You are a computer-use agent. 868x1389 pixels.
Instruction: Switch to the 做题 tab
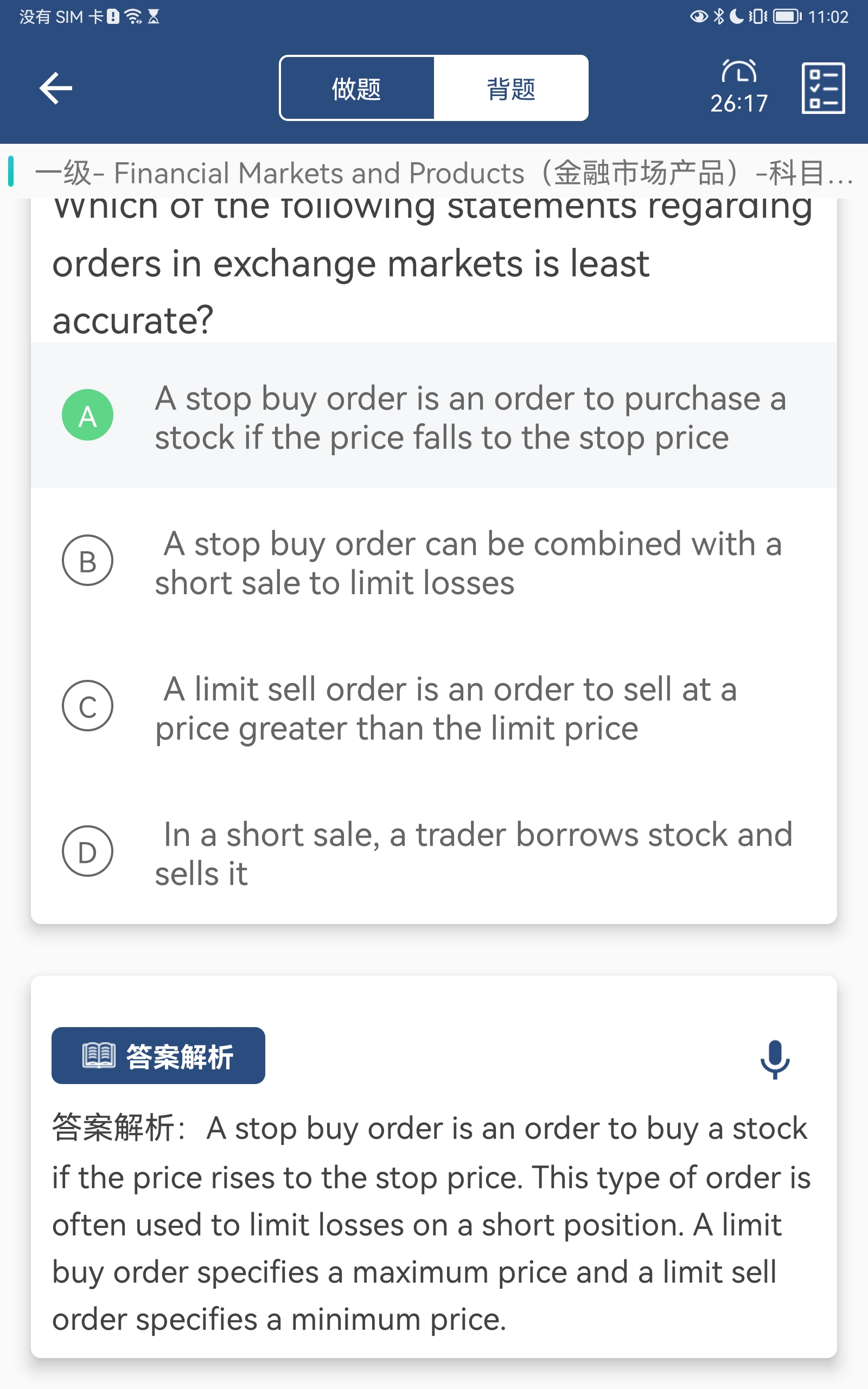coord(356,88)
